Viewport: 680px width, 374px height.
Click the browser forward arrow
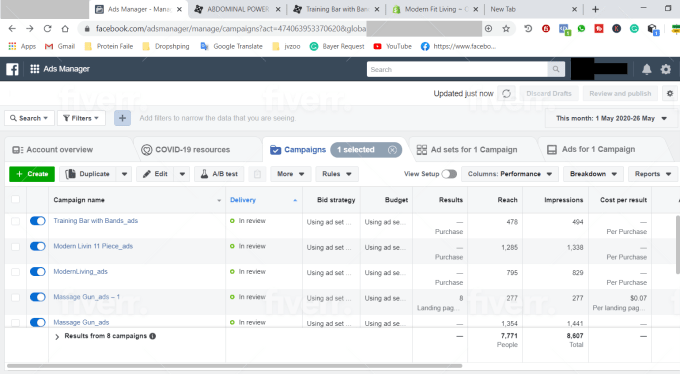[x=29, y=29]
